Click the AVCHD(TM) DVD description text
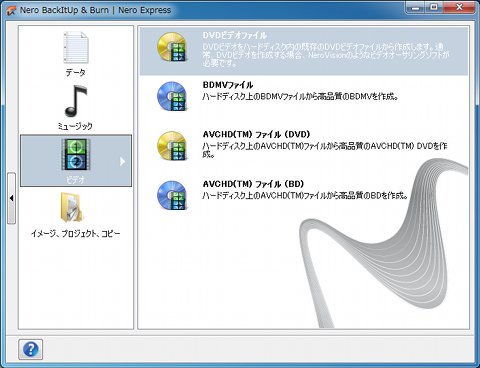This screenshot has width=480, height=368. pyautogui.click(x=325, y=150)
